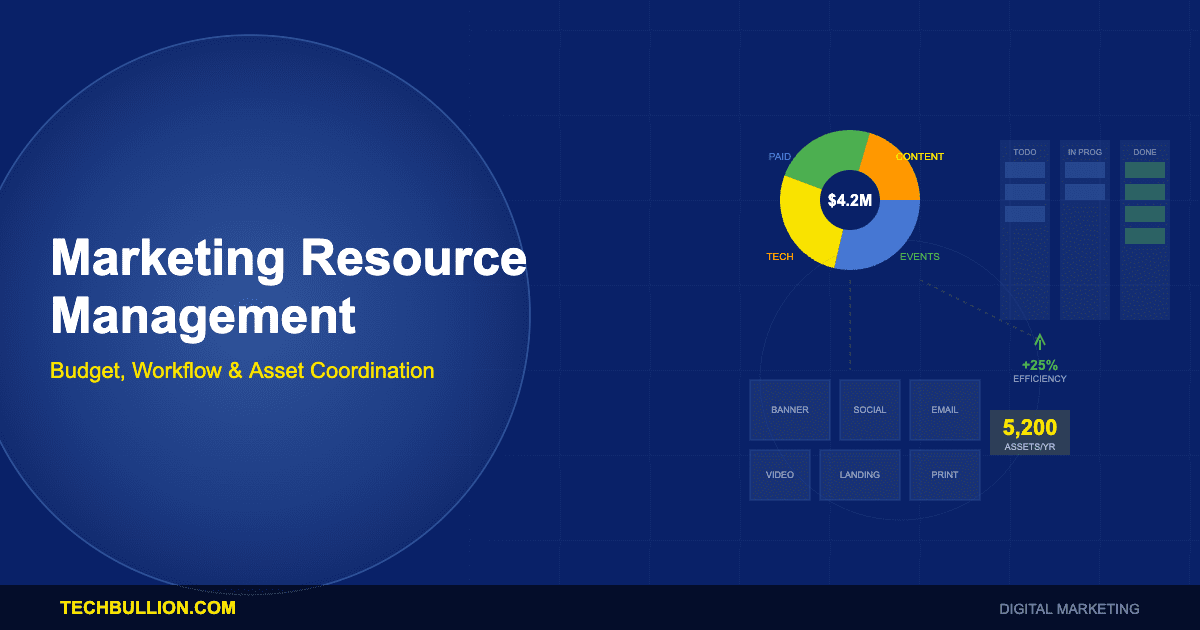Screen dimensions: 1200x630
Task: Select the BANNER asset tile icon
Action: coord(789,410)
